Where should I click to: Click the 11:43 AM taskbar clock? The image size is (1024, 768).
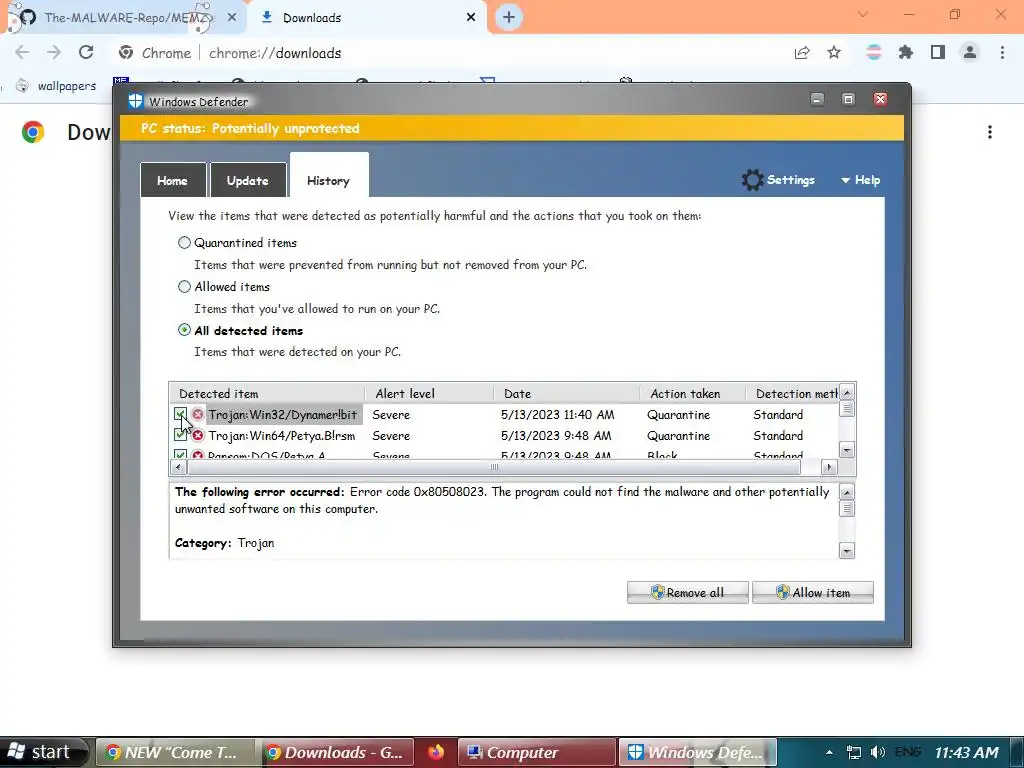[966, 752]
